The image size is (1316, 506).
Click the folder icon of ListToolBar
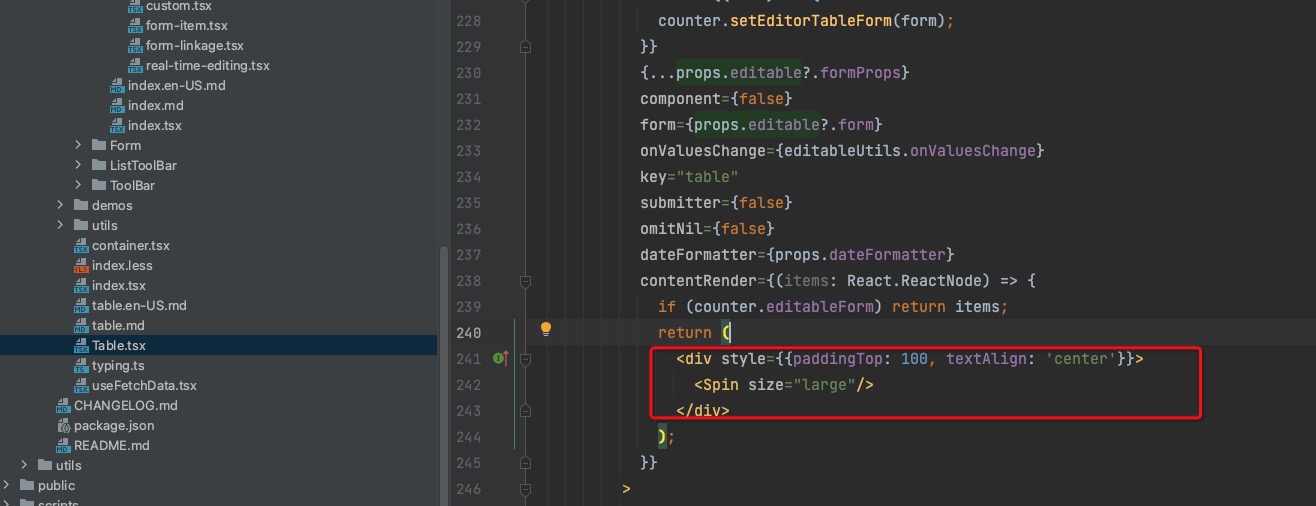[x=99, y=165]
